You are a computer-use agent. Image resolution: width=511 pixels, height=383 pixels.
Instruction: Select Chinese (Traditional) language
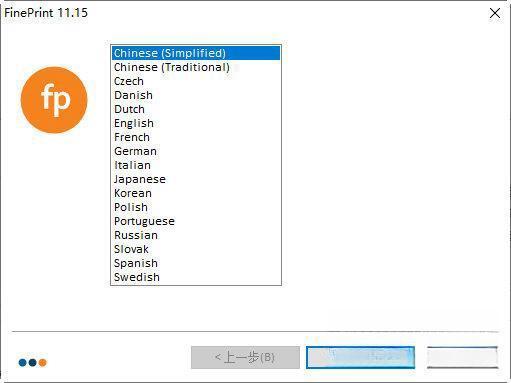pyautogui.click(x=196, y=67)
